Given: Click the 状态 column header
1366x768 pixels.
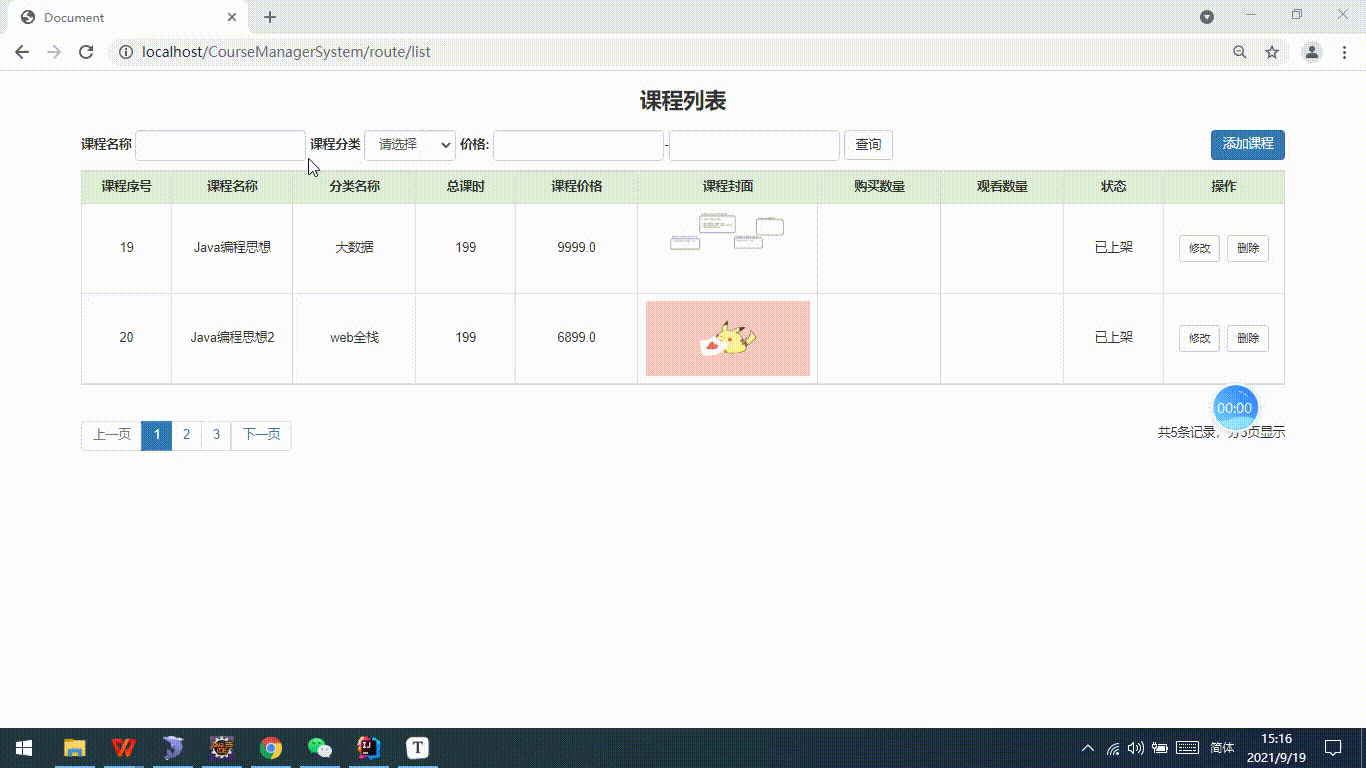Looking at the screenshot, I should pos(1114,187).
